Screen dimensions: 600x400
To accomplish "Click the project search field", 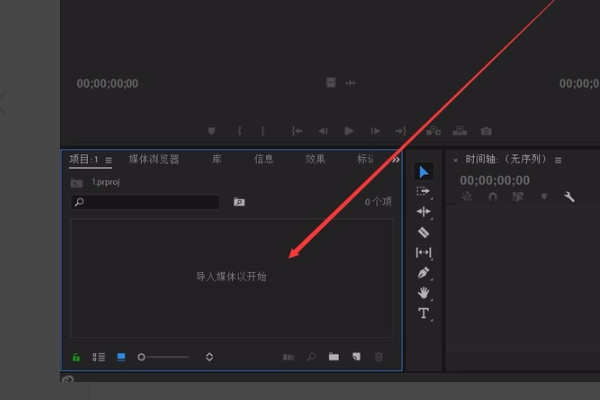I will 145,202.
